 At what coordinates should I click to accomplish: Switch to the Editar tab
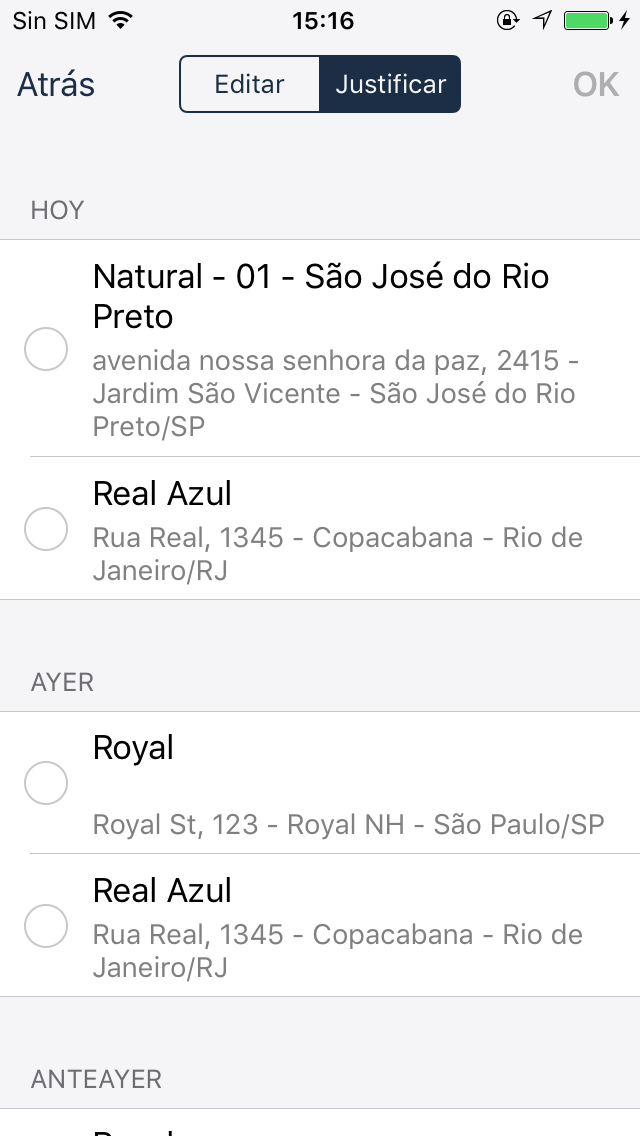[x=249, y=84]
